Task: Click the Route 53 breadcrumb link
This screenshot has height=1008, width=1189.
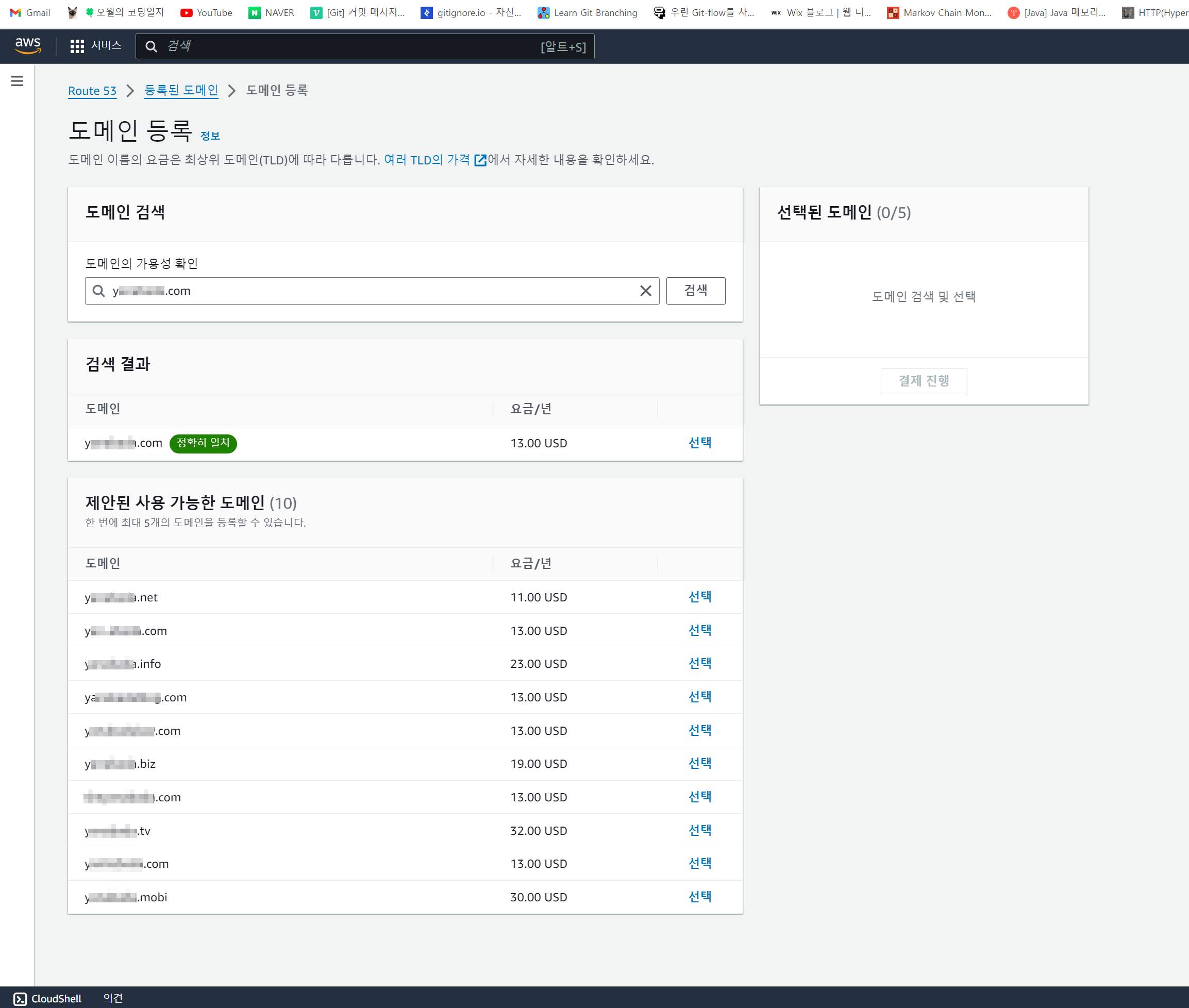Action: [x=92, y=90]
